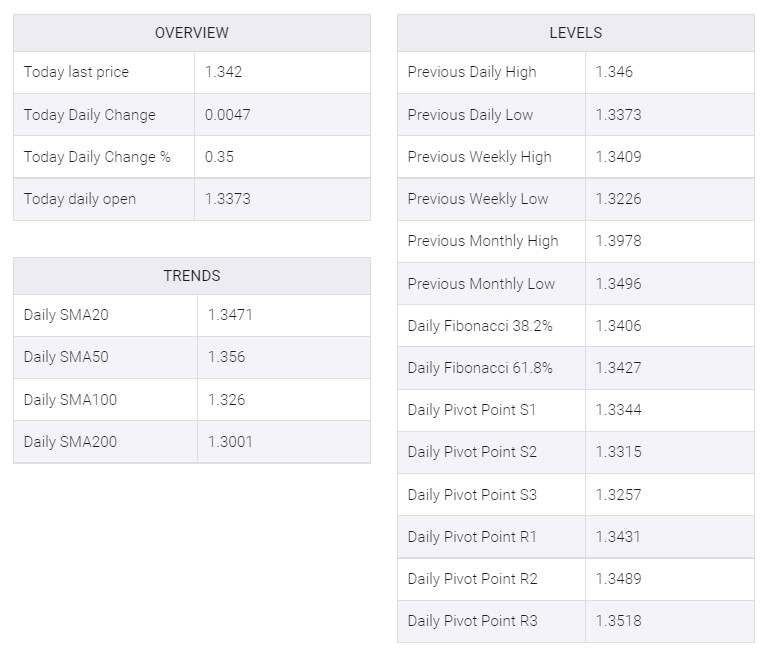The image size is (766, 654).
Task: Click the TRENDS table header
Action: 191,276
